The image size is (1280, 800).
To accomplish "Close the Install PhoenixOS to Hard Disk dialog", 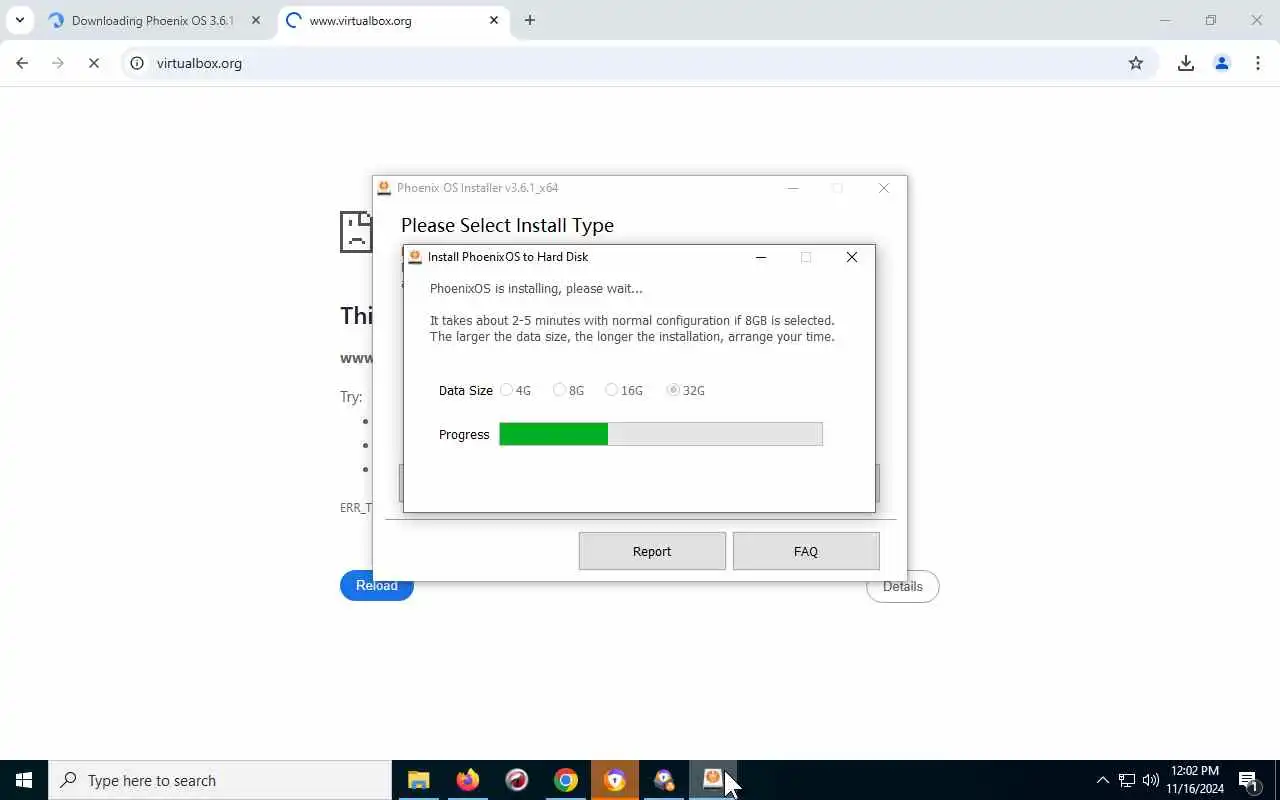I will [x=852, y=257].
